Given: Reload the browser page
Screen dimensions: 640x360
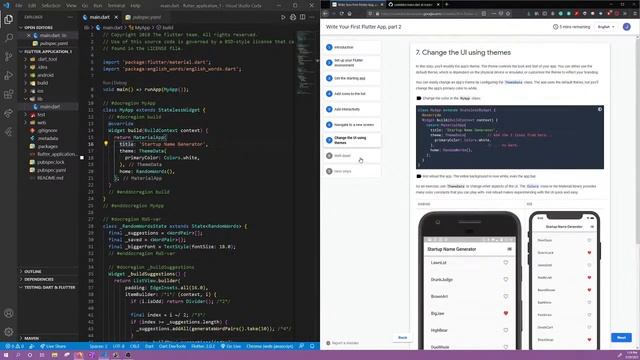Looking at the screenshot, I should pos(341,13).
